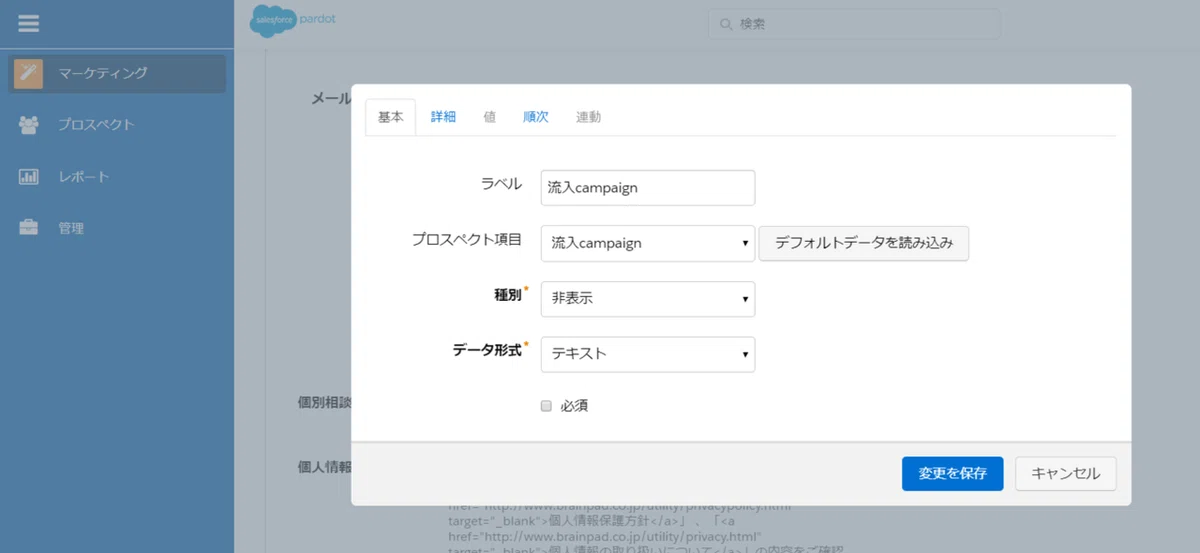
Task: Click the Reports chart icon
Action: (29, 177)
